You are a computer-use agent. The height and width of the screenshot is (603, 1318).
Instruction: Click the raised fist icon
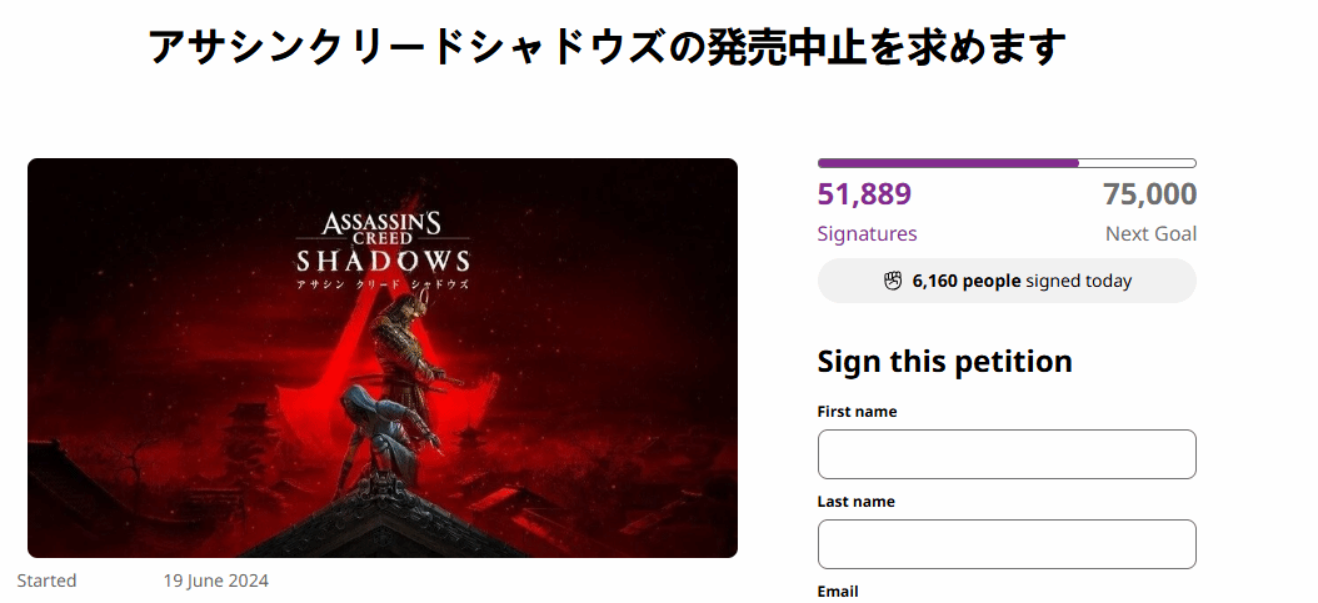pyautogui.click(x=893, y=281)
